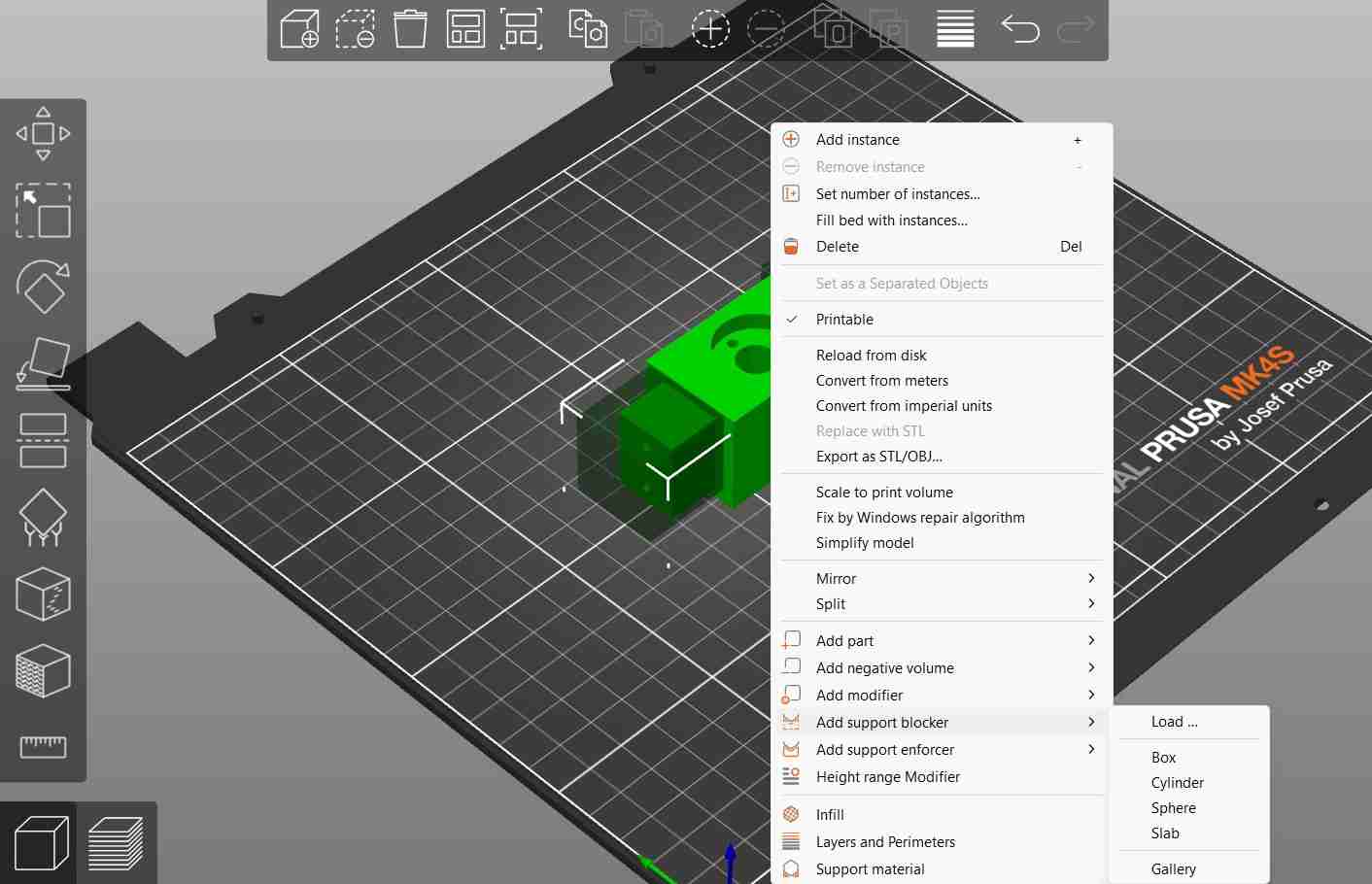Open the Seam painting tool
This screenshot has width=1372, height=884.
44,594
